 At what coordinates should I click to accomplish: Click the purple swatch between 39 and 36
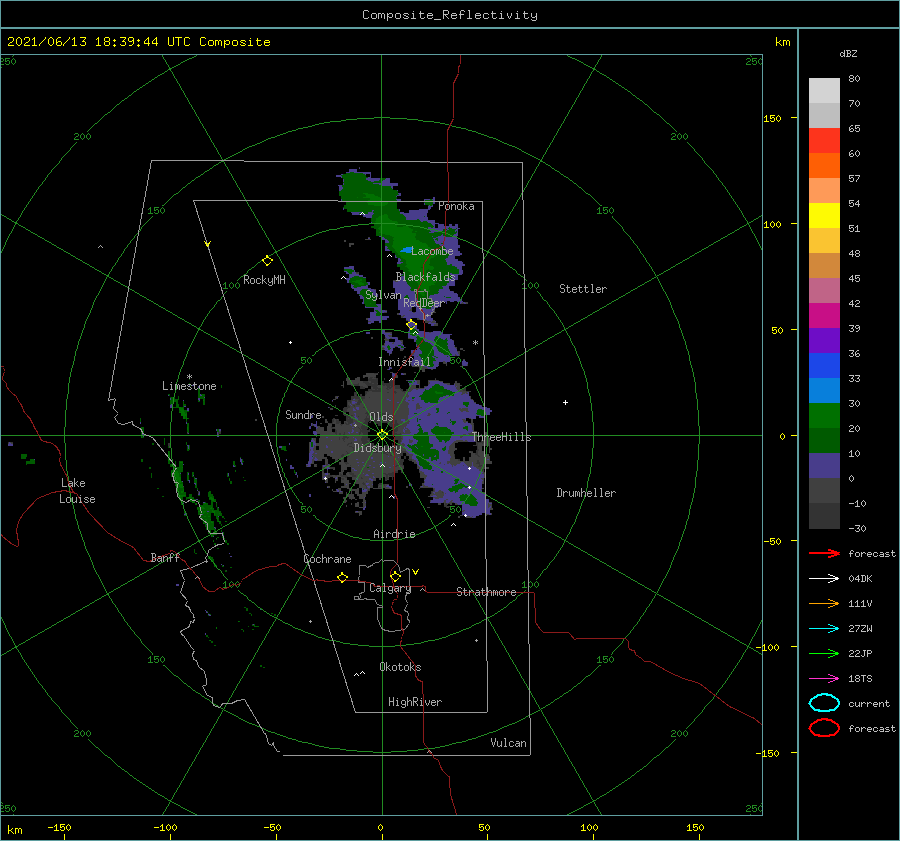point(824,340)
